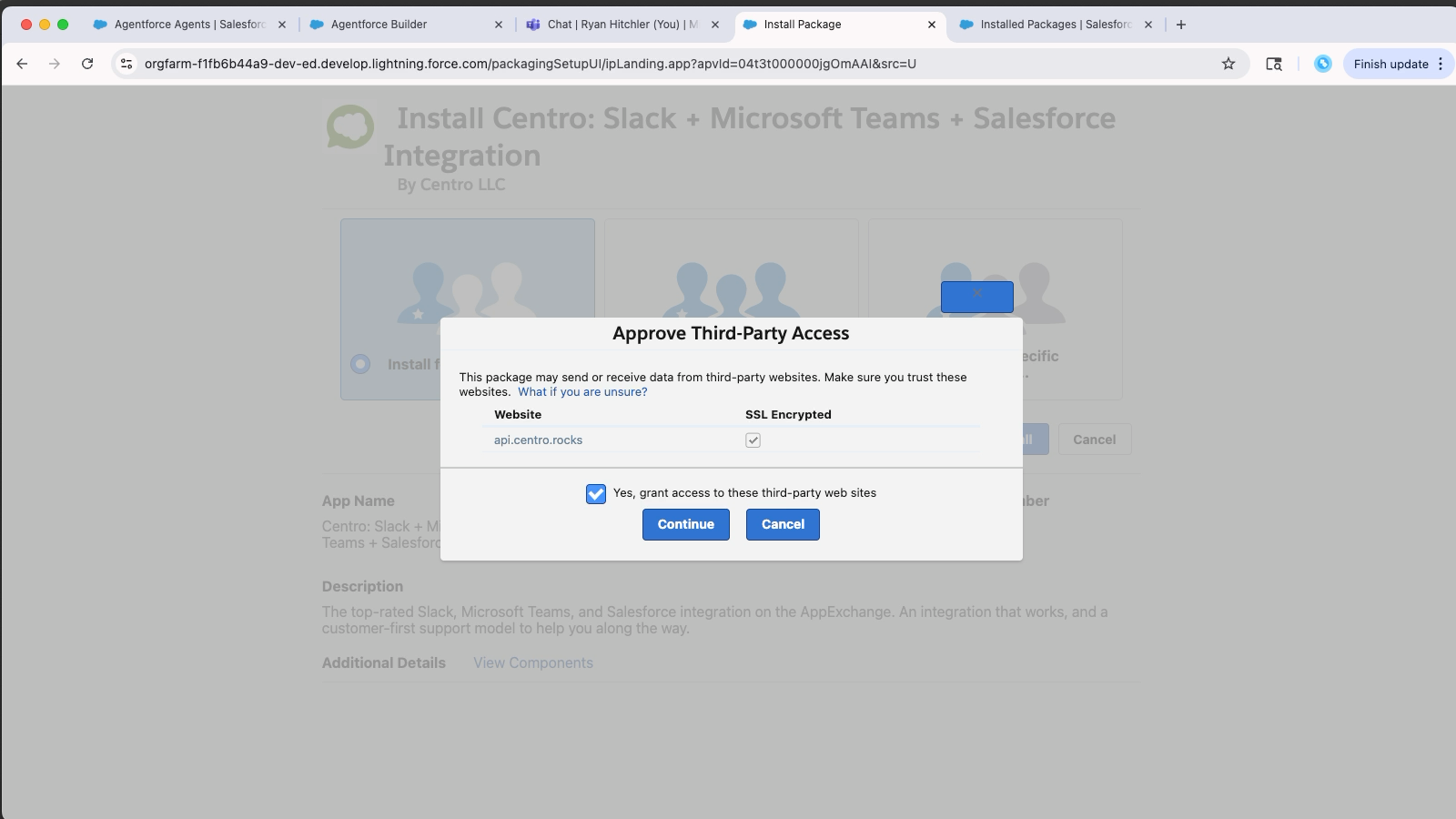1456x819 pixels.
Task: Open tab search icon in toolbar
Action: [1274, 64]
